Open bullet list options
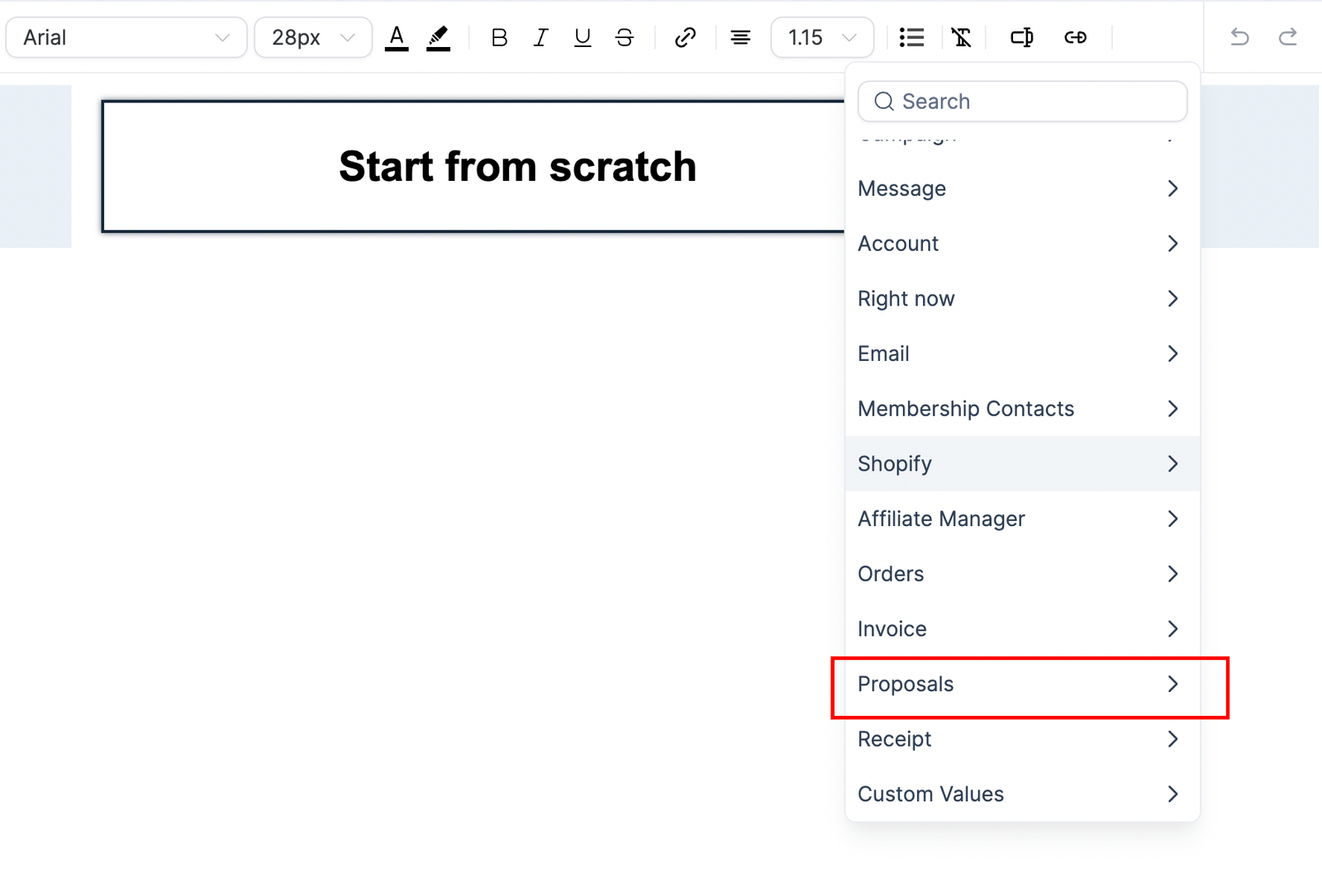Image resolution: width=1322 pixels, height=896 pixels. click(x=911, y=37)
